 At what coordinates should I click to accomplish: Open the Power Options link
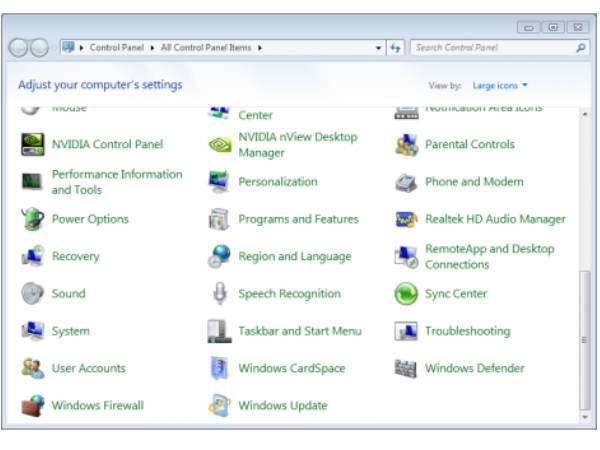(90, 219)
